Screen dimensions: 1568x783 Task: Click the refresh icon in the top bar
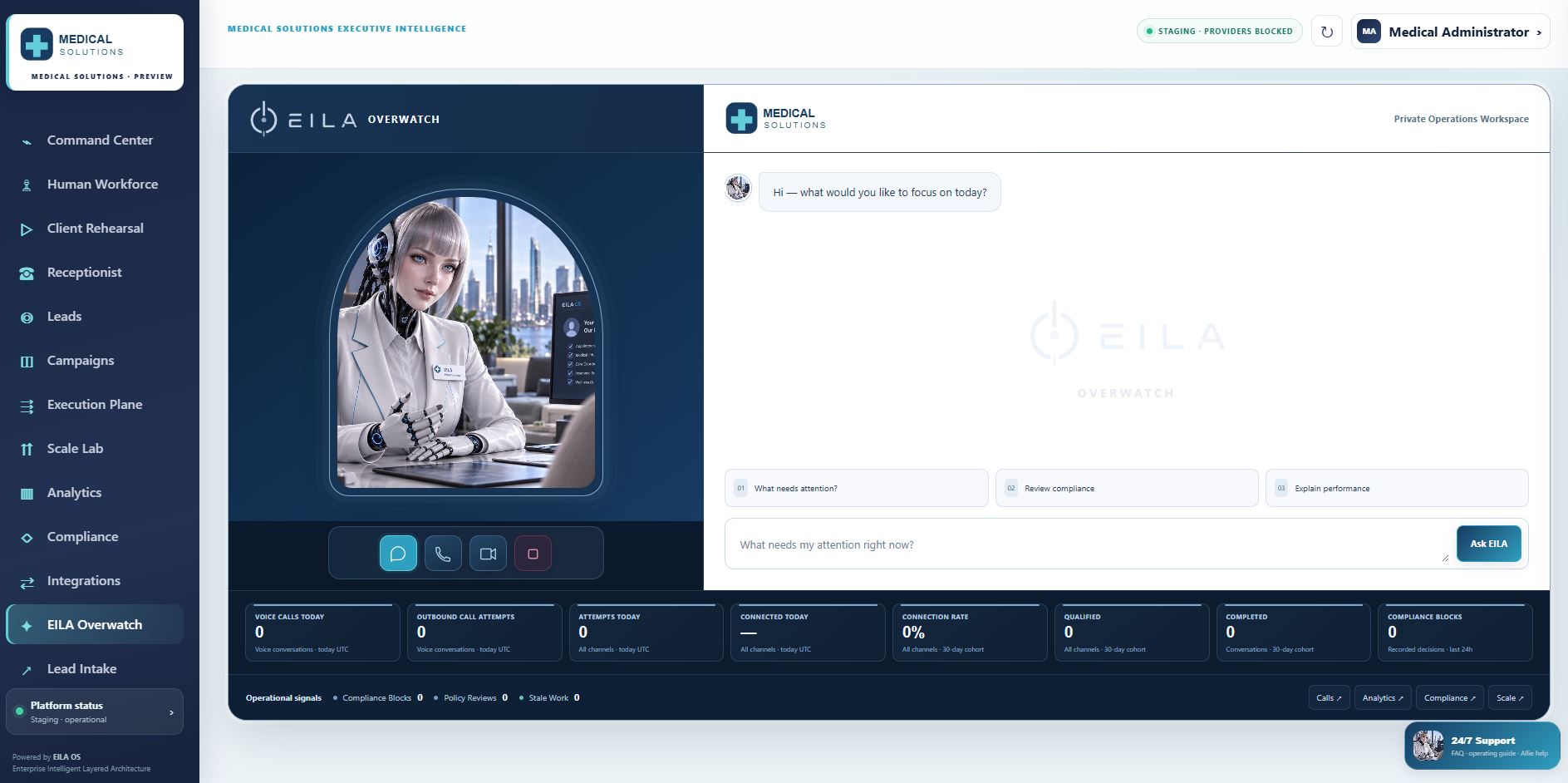pyautogui.click(x=1327, y=32)
